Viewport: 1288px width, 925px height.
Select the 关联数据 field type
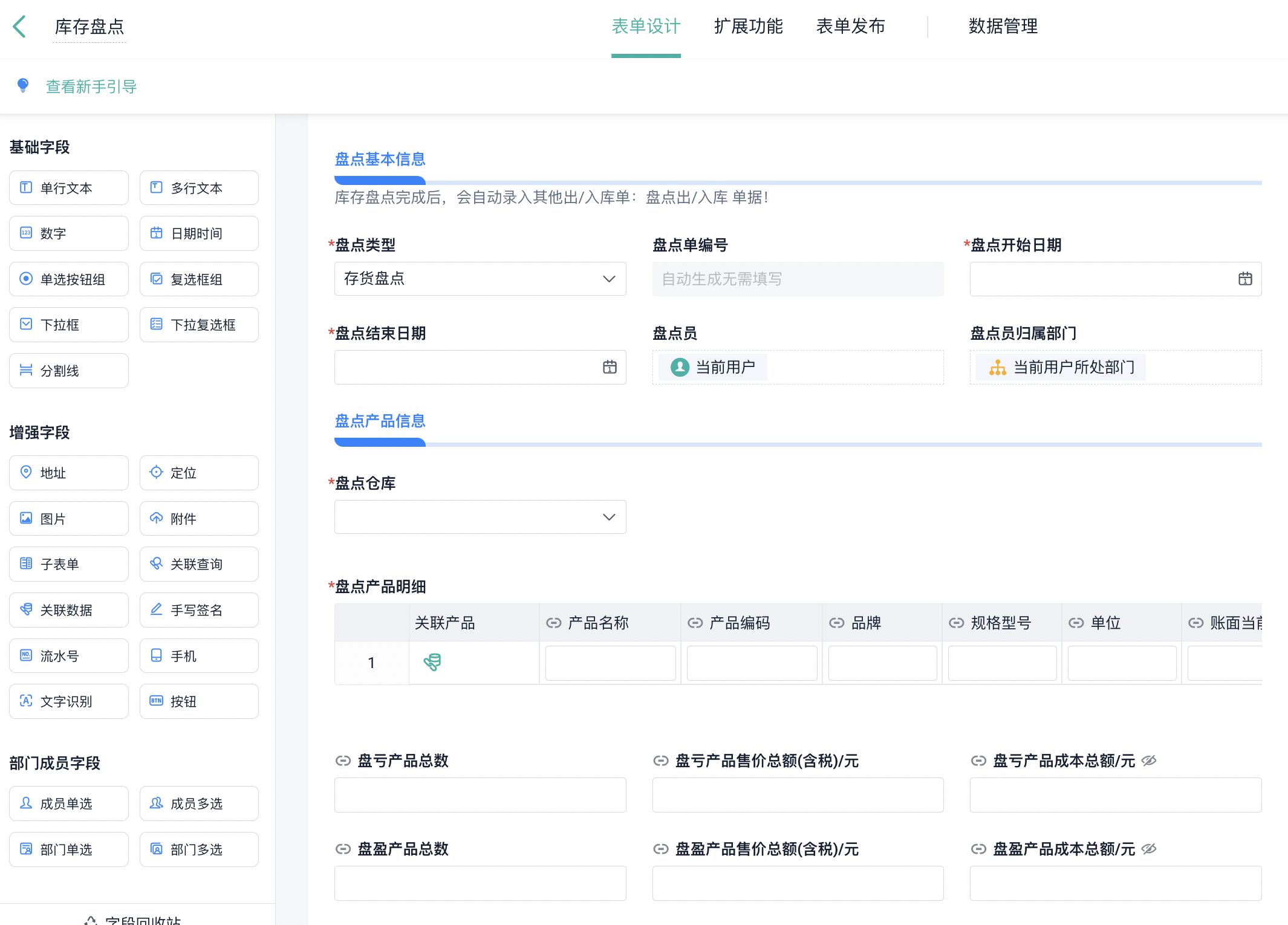coord(68,610)
